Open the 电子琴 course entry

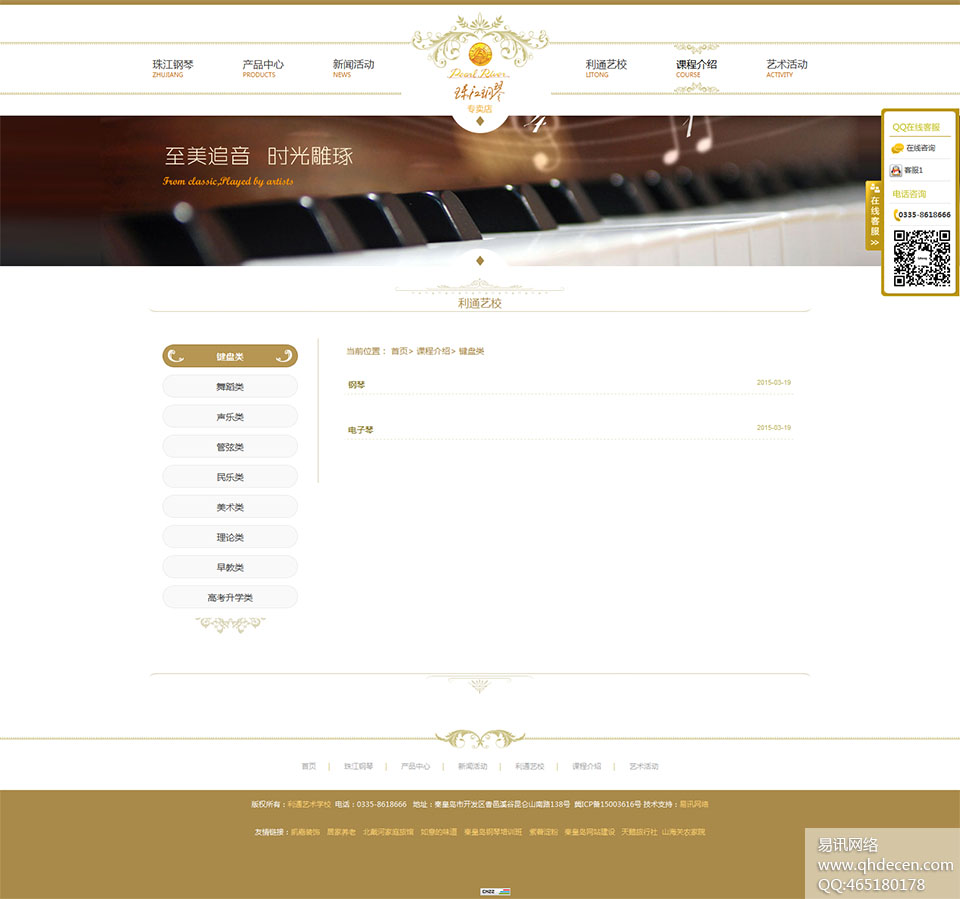(x=360, y=430)
